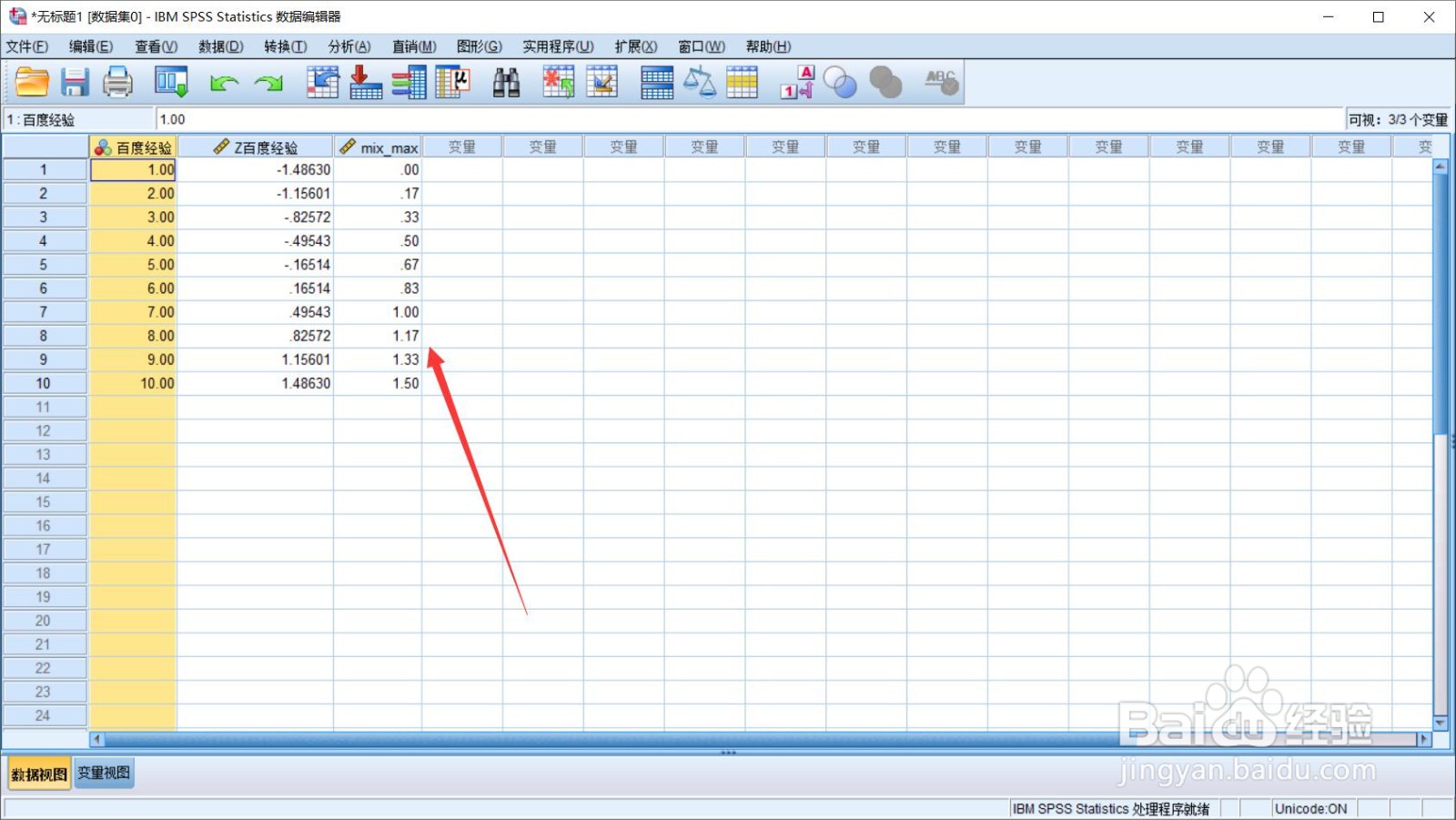Open the 编辑(E) menu
Viewport: 1456px width, 820px height.
tap(91, 46)
